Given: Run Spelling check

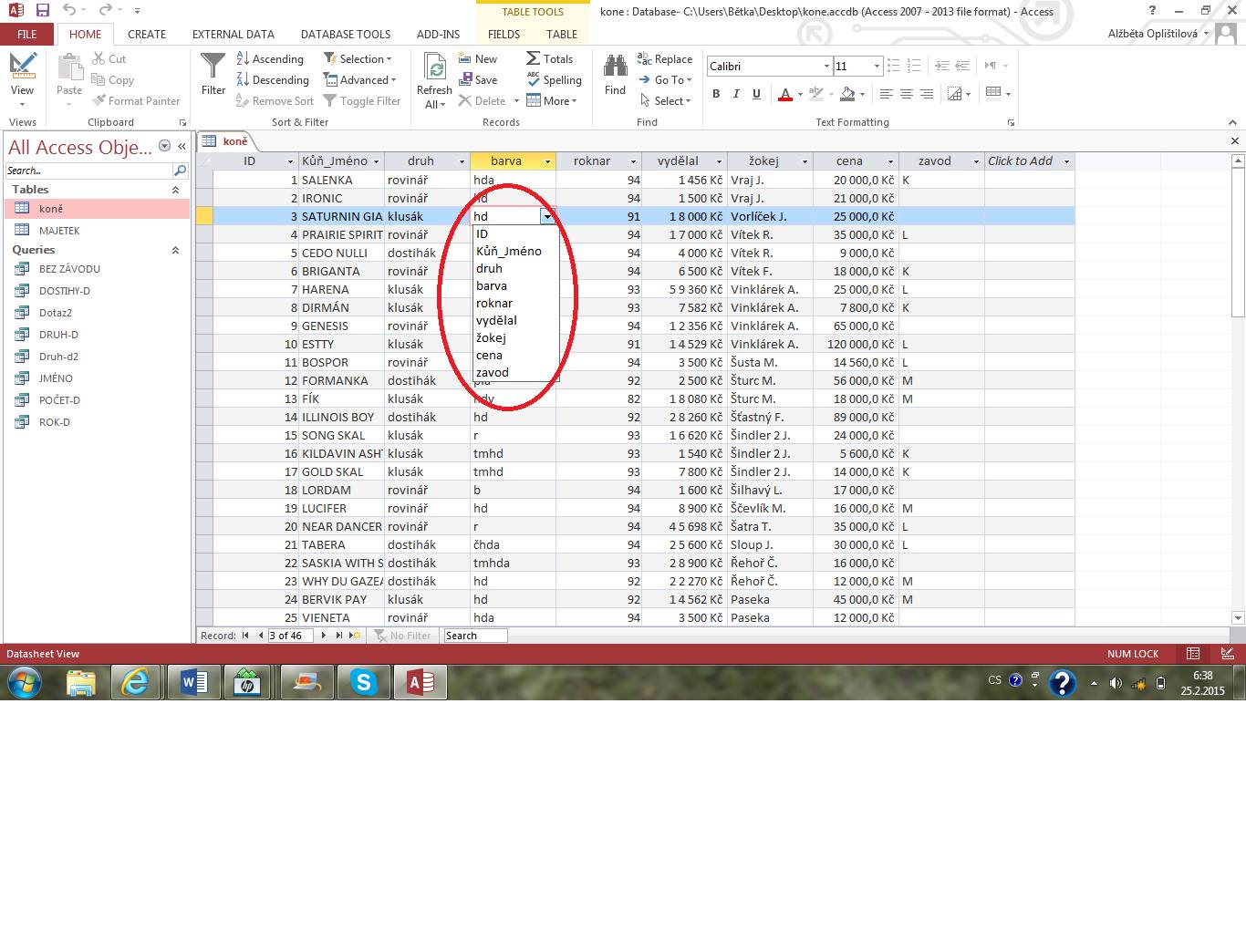Looking at the screenshot, I should 554,80.
